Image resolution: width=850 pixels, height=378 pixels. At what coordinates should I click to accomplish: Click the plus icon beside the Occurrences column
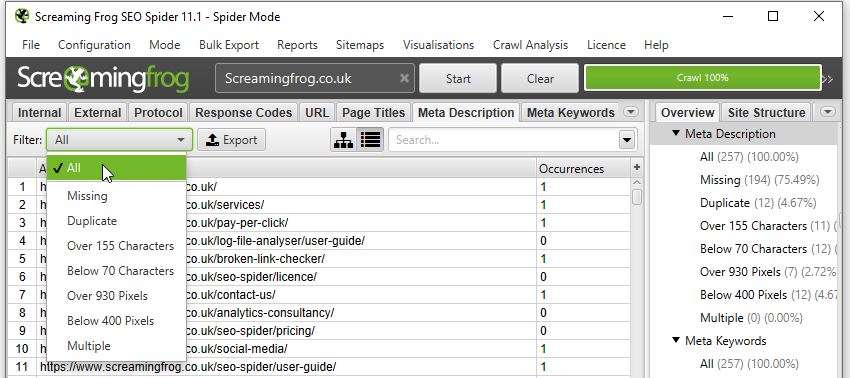pyautogui.click(x=637, y=168)
